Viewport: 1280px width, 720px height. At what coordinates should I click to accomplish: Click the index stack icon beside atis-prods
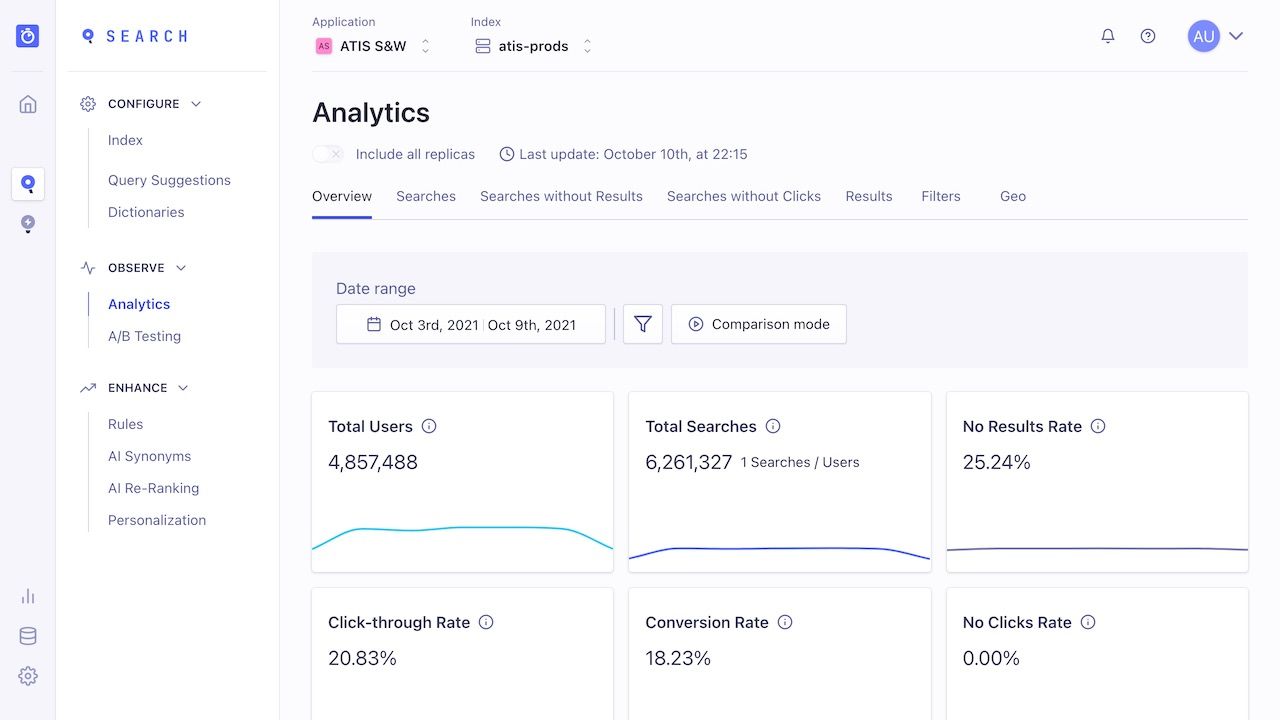tap(483, 46)
